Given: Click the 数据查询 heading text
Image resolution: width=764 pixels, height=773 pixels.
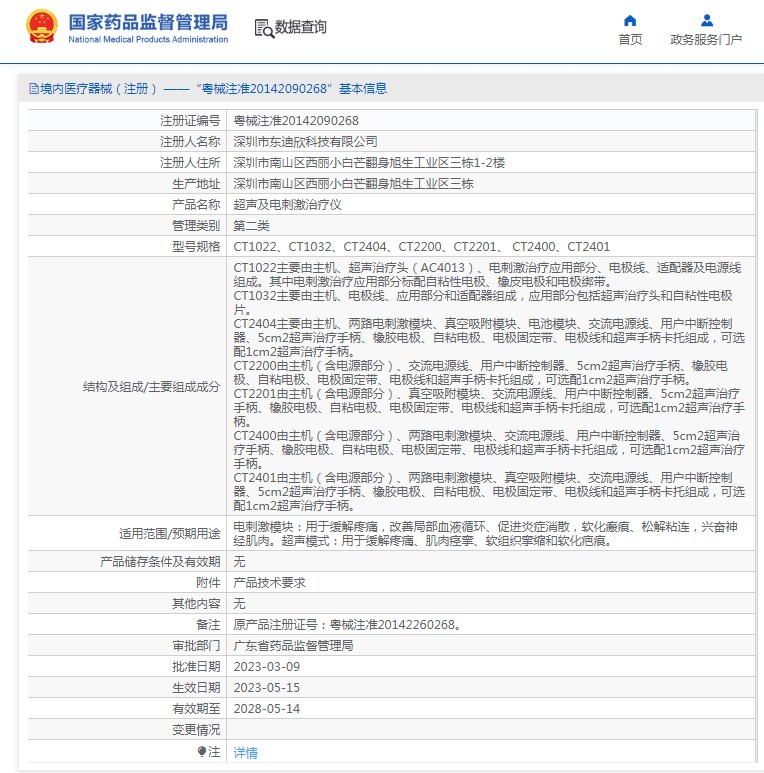Looking at the screenshot, I should [x=301, y=27].
